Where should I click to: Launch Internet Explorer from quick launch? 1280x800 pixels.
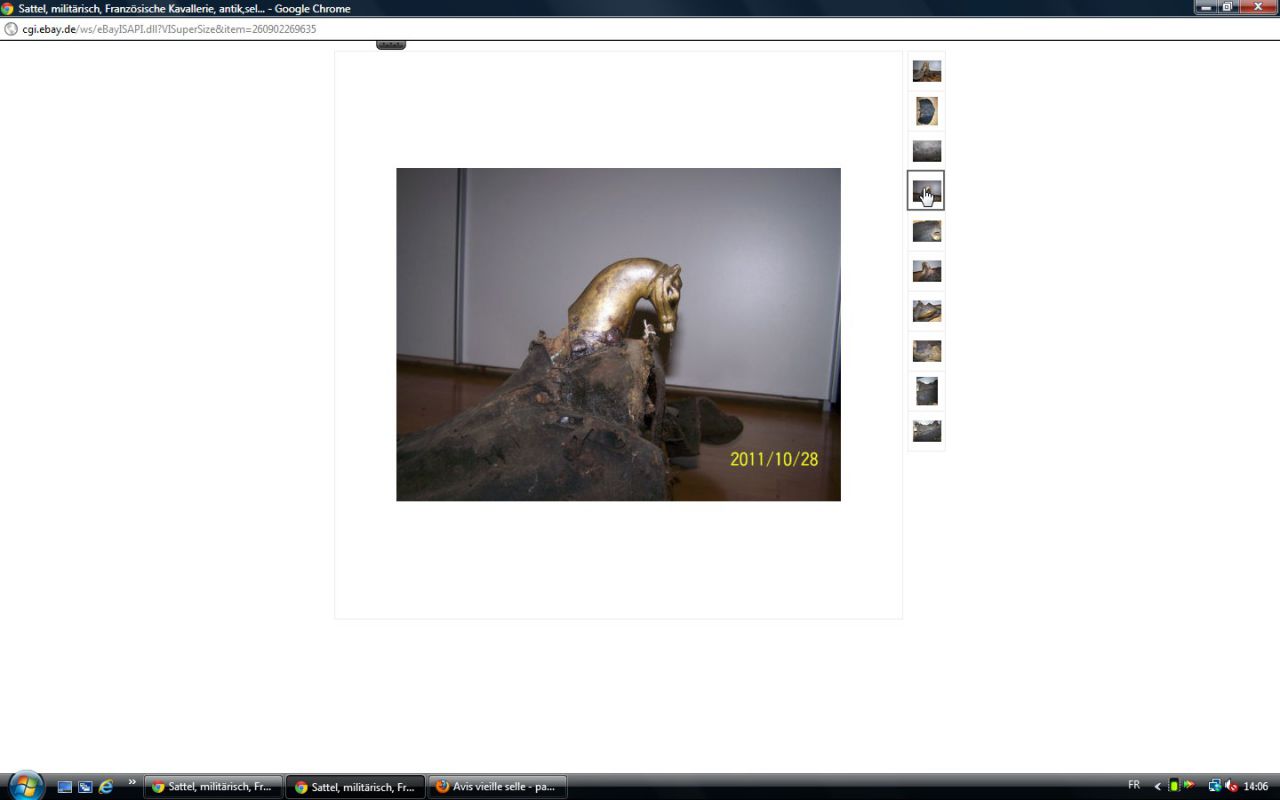pos(105,787)
